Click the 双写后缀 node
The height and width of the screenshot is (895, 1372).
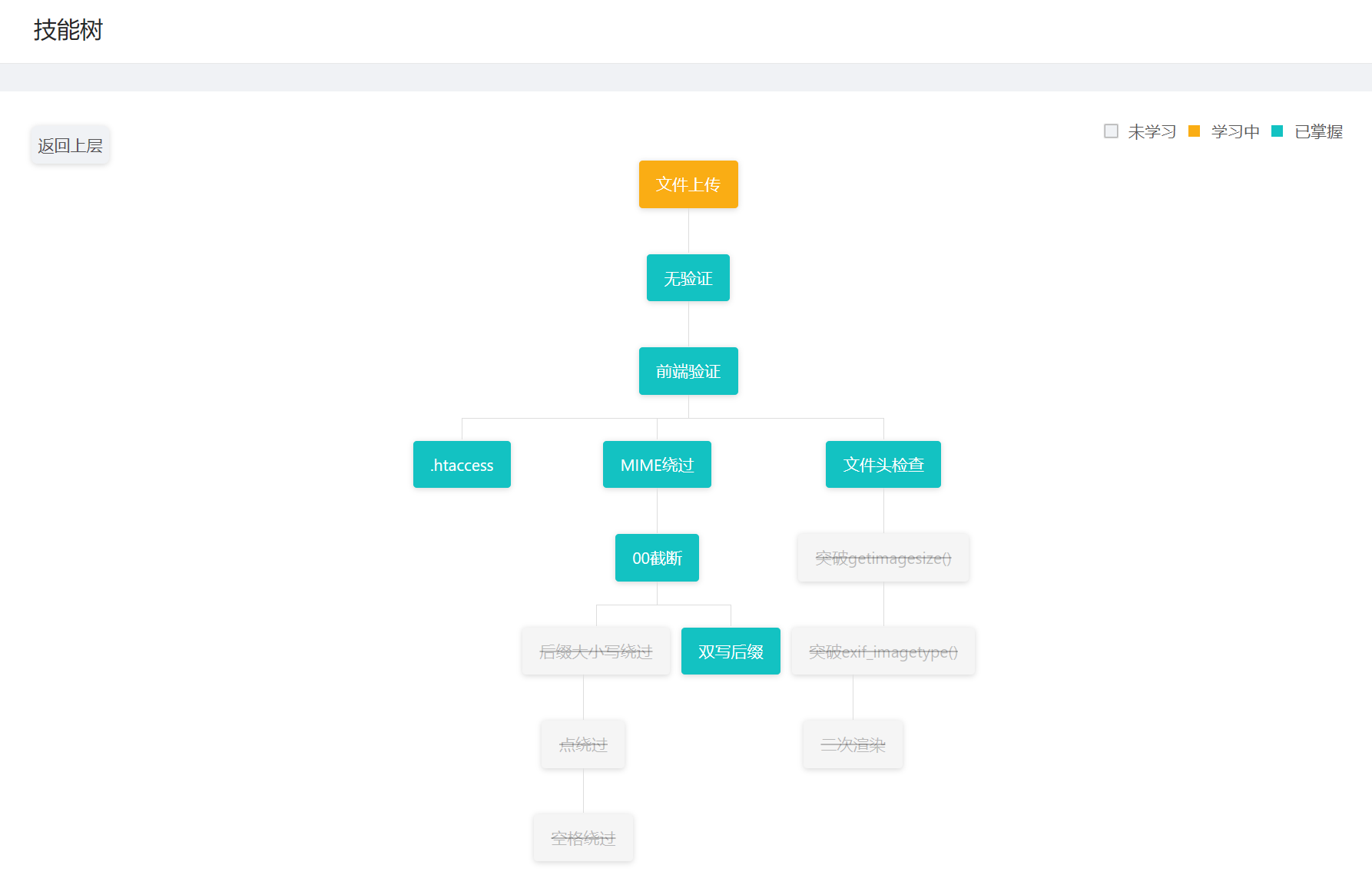click(731, 651)
